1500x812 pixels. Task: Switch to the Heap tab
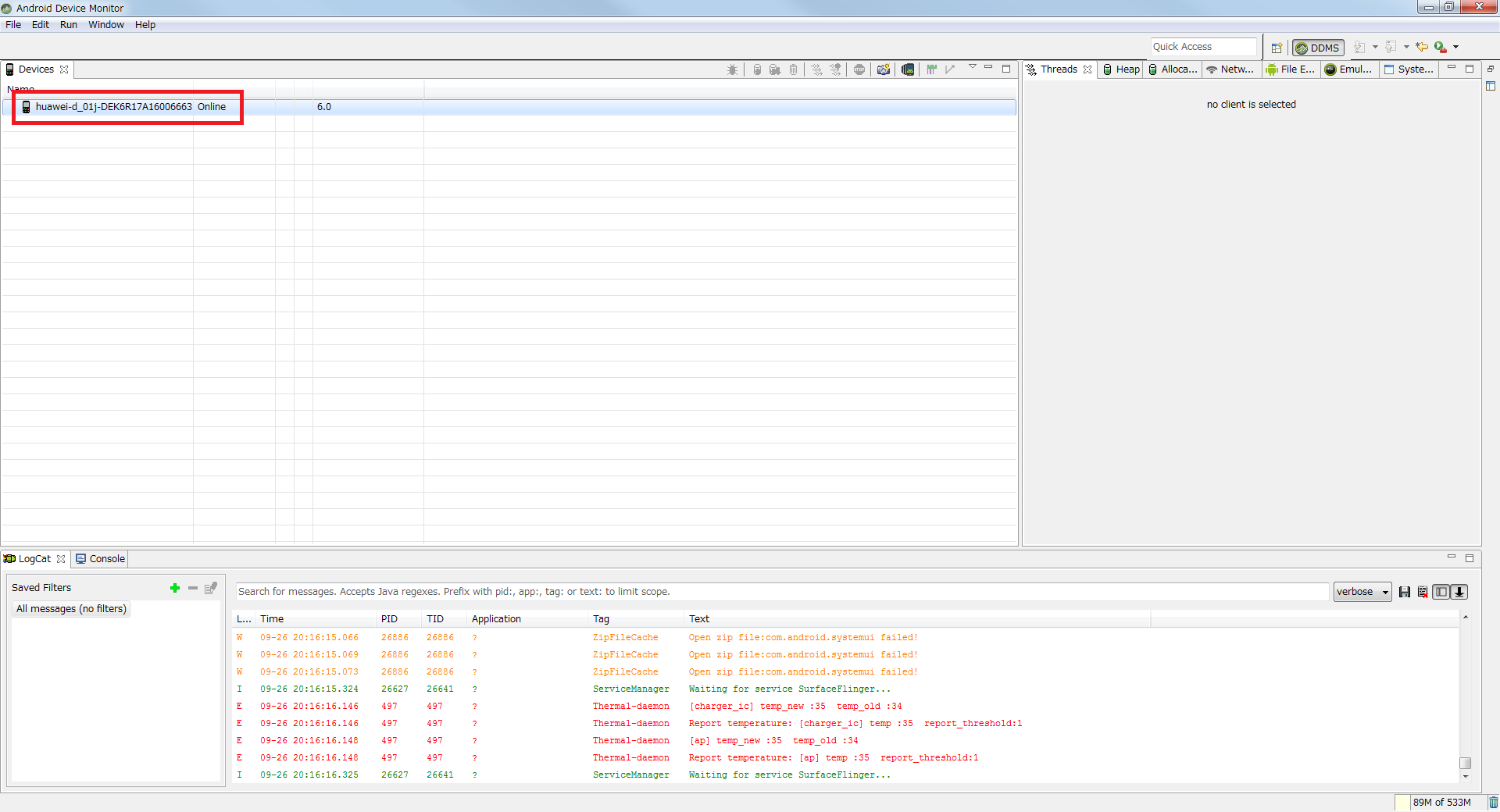(1121, 69)
